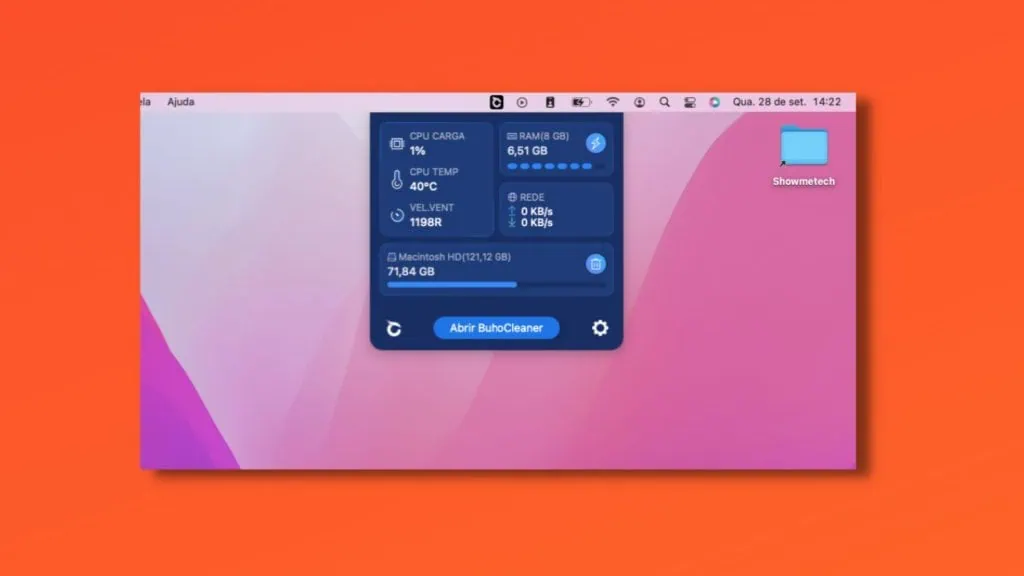Click the network globe icon beside REDE
This screenshot has height=576, width=1024.
point(512,198)
